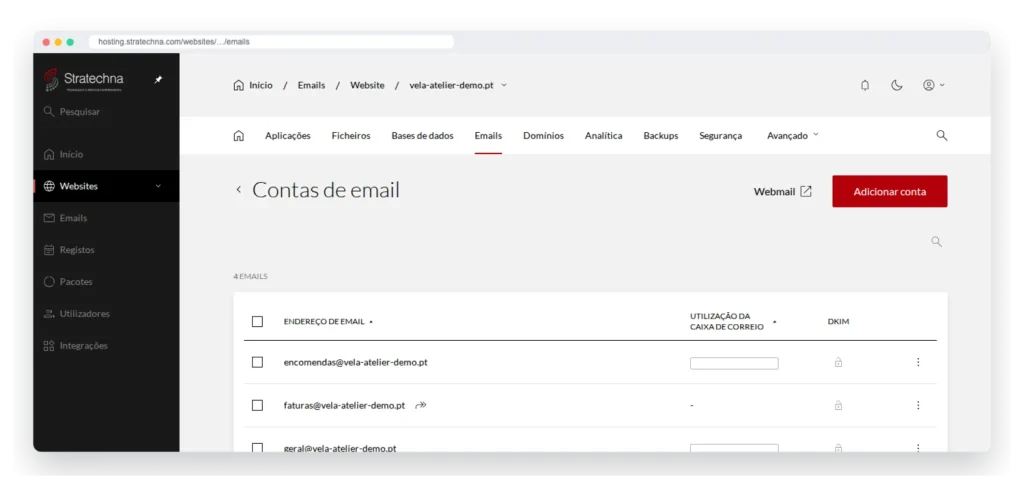Click the encomendas mailbox usage bar
Image resolution: width=1024 pixels, height=489 pixels.
point(734,364)
